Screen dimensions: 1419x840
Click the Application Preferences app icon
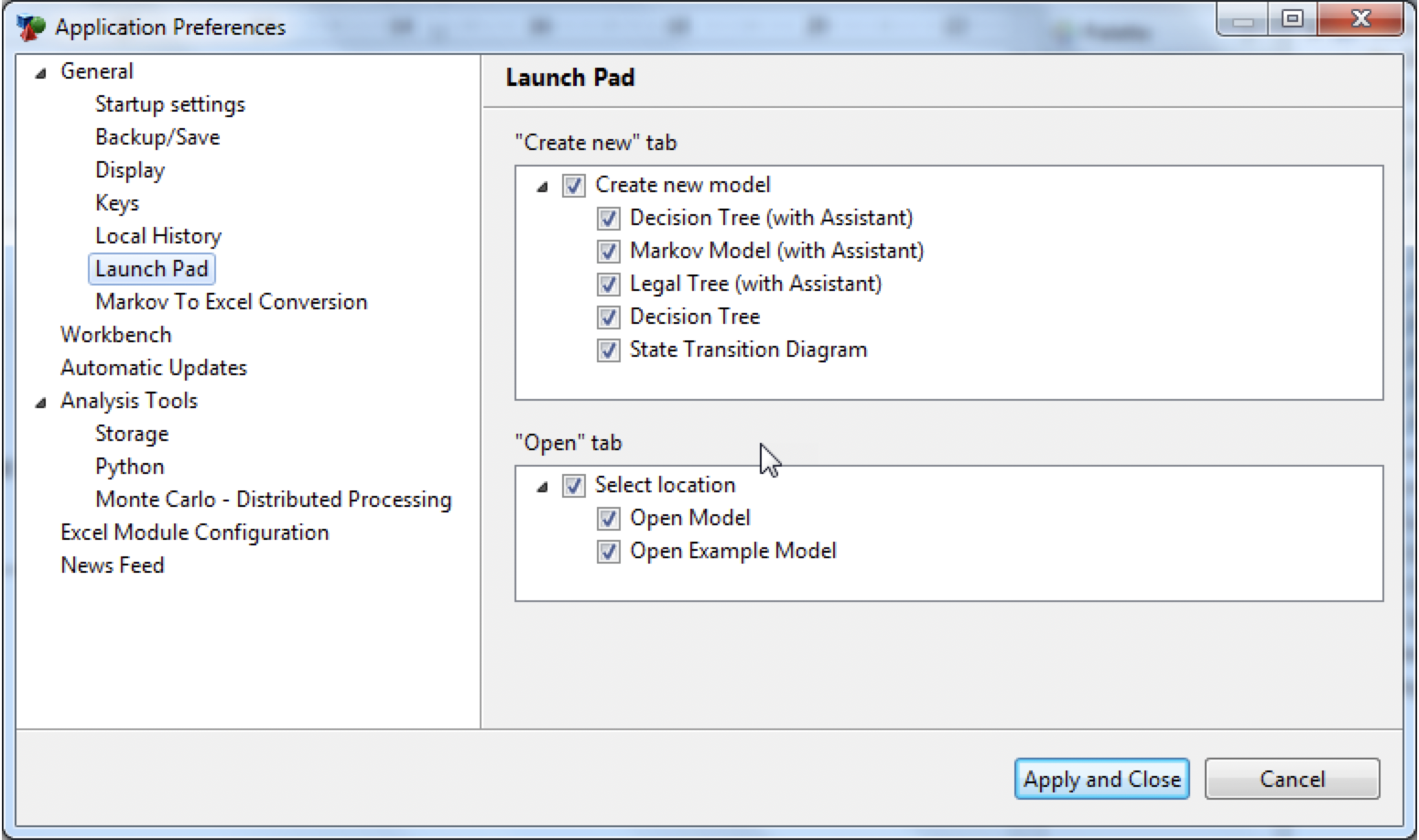point(28,26)
